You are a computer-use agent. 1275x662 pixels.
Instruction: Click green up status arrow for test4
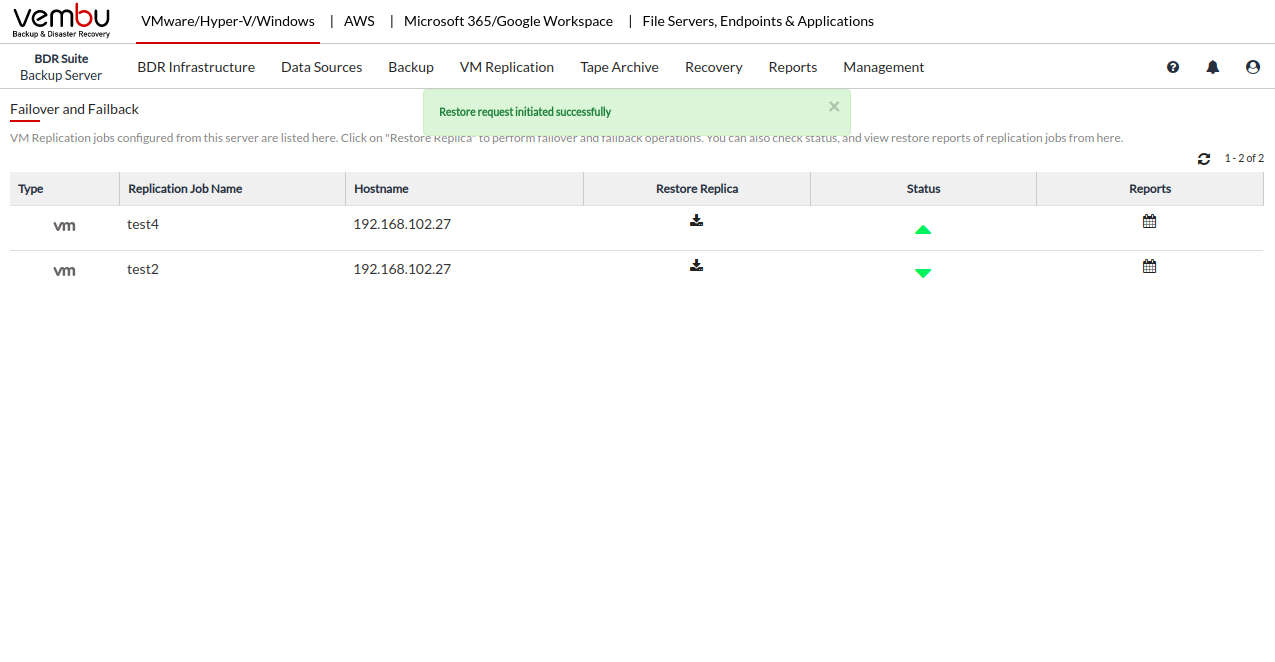923,230
